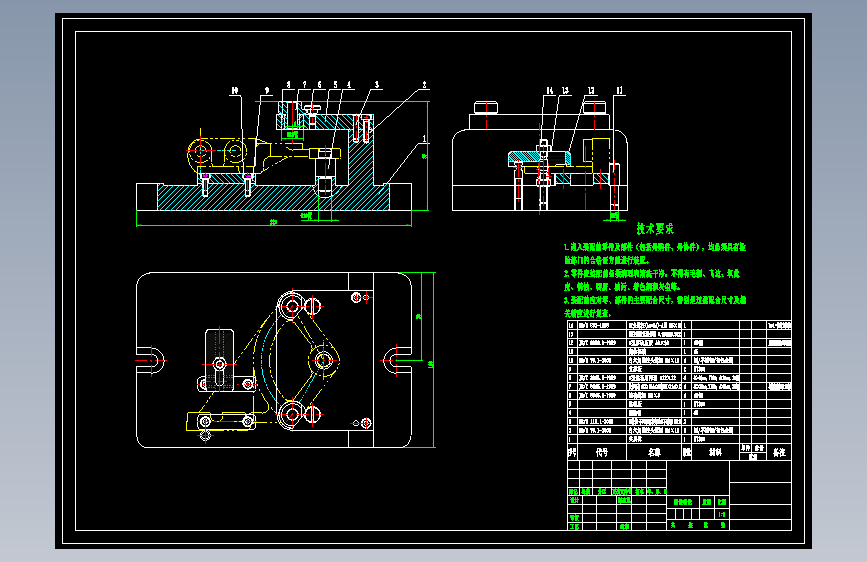Select the '材料' column header in parts list
Screen dimensions: 867x562
[715, 452]
